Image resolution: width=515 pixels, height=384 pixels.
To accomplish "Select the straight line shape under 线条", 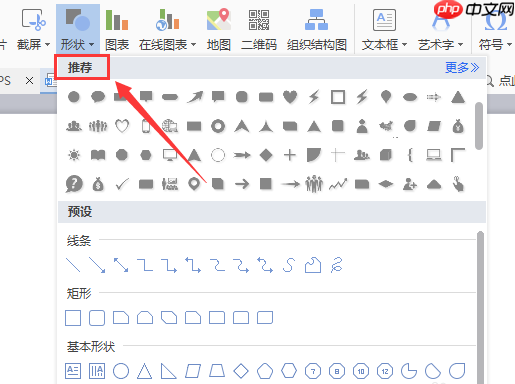I will tap(73, 265).
